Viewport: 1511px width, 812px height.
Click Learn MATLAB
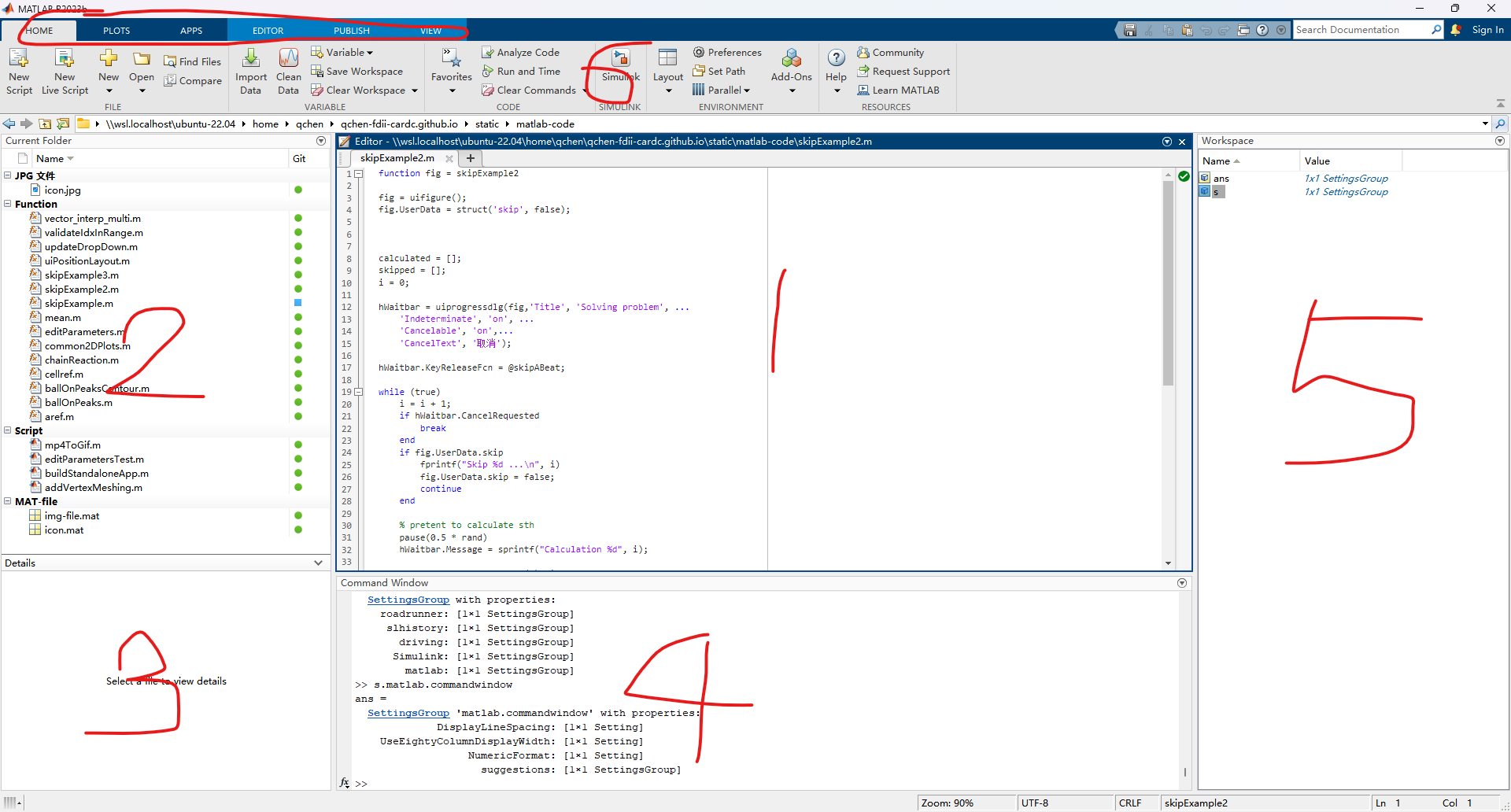[899, 90]
